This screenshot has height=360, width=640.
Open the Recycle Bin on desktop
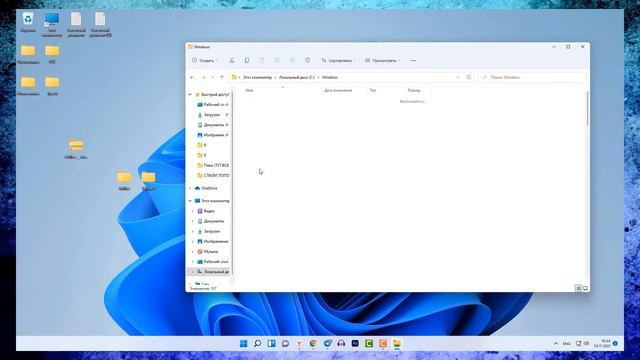tap(28, 21)
